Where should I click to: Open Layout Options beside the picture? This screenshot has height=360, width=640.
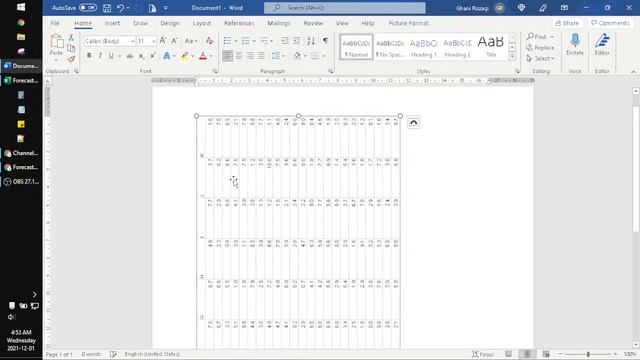click(x=413, y=122)
